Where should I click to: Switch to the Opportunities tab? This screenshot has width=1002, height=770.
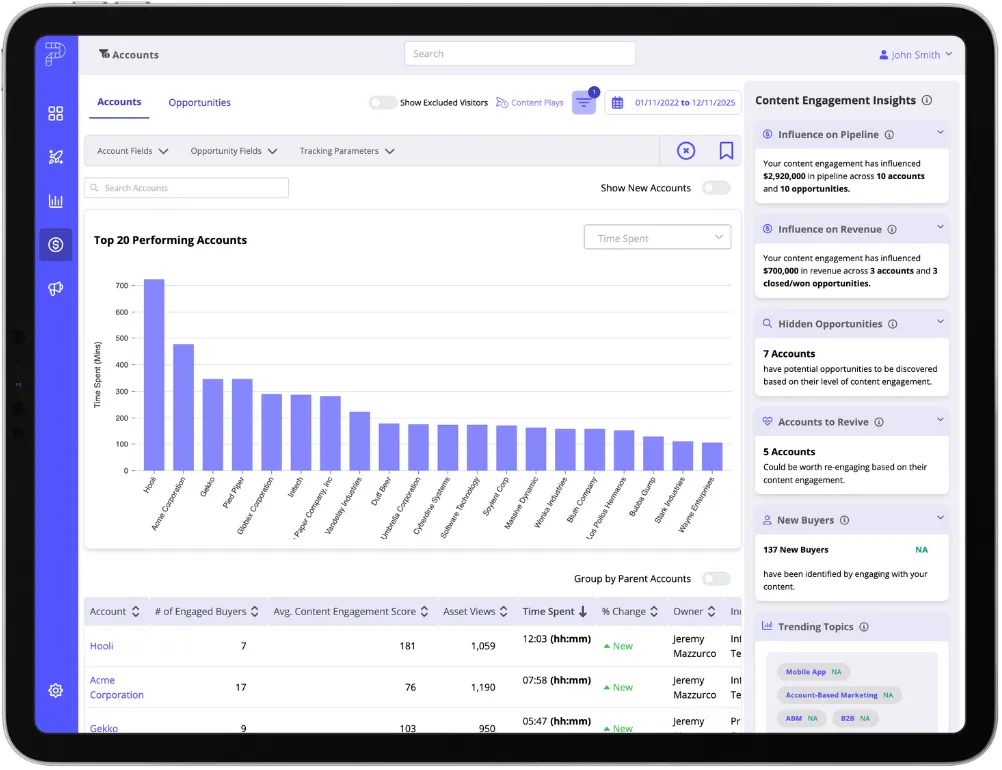(199, 103)
